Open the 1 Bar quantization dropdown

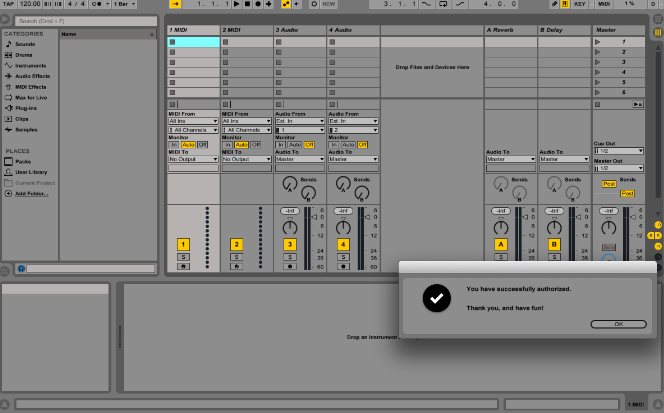point(124,4)
